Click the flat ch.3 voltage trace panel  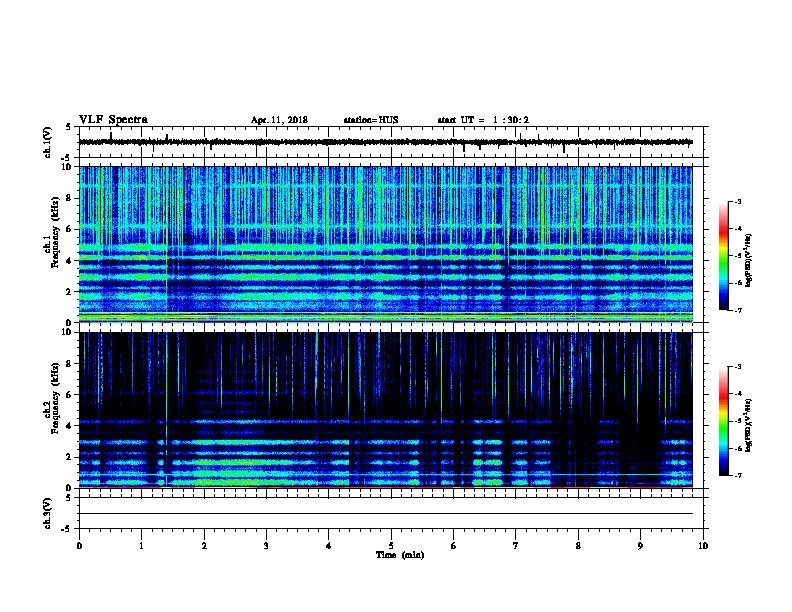(x=391, y=513)
